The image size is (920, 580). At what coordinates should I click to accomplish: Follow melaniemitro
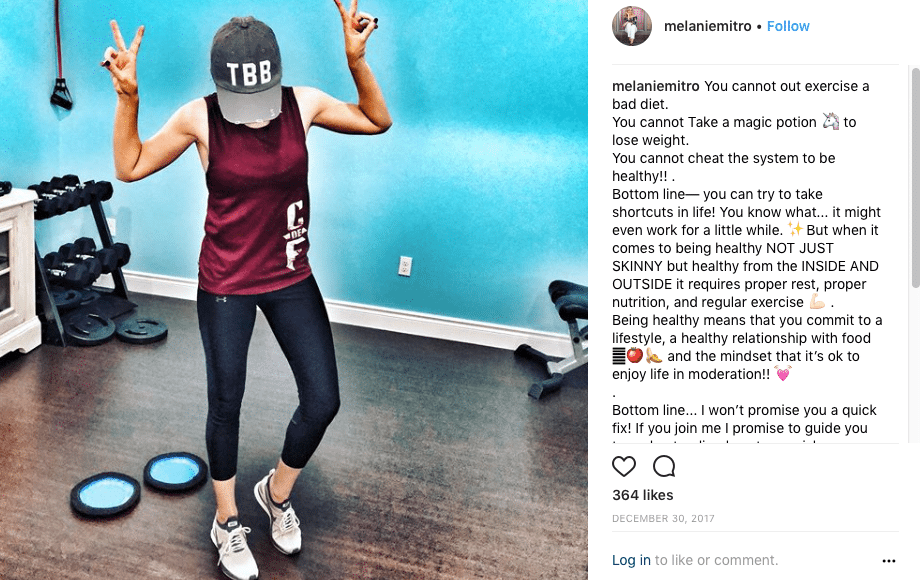[x=788, y=26]
